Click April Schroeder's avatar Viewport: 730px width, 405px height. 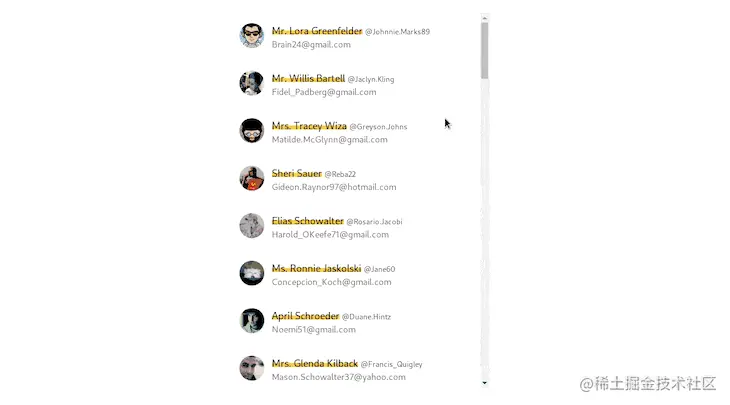[x=251, y=321]
